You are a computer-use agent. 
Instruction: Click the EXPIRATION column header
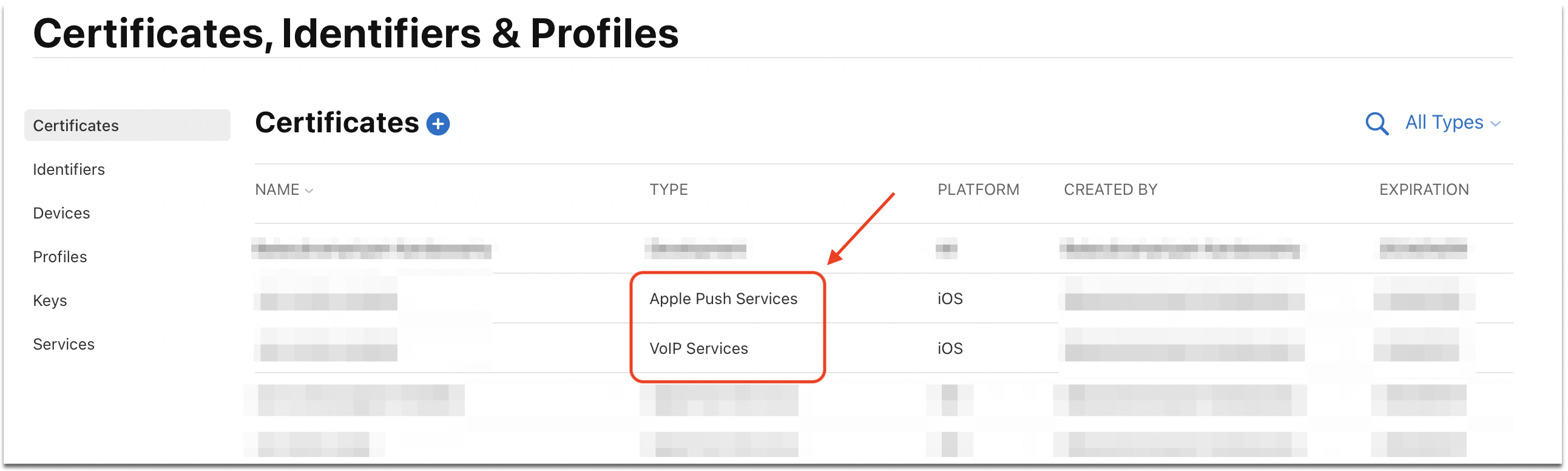(1423, 189)
